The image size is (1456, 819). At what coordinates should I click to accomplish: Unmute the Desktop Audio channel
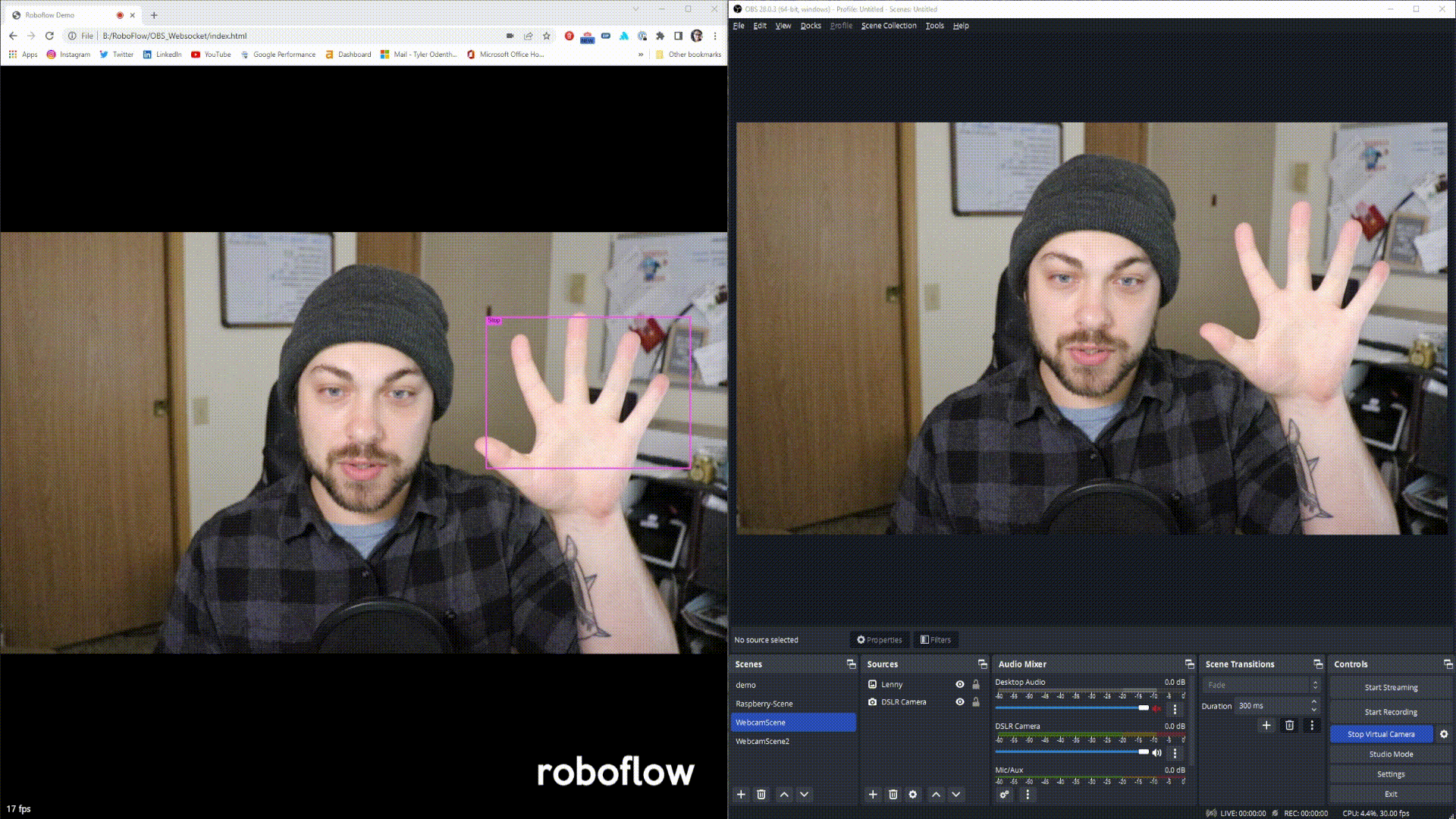1156,708
